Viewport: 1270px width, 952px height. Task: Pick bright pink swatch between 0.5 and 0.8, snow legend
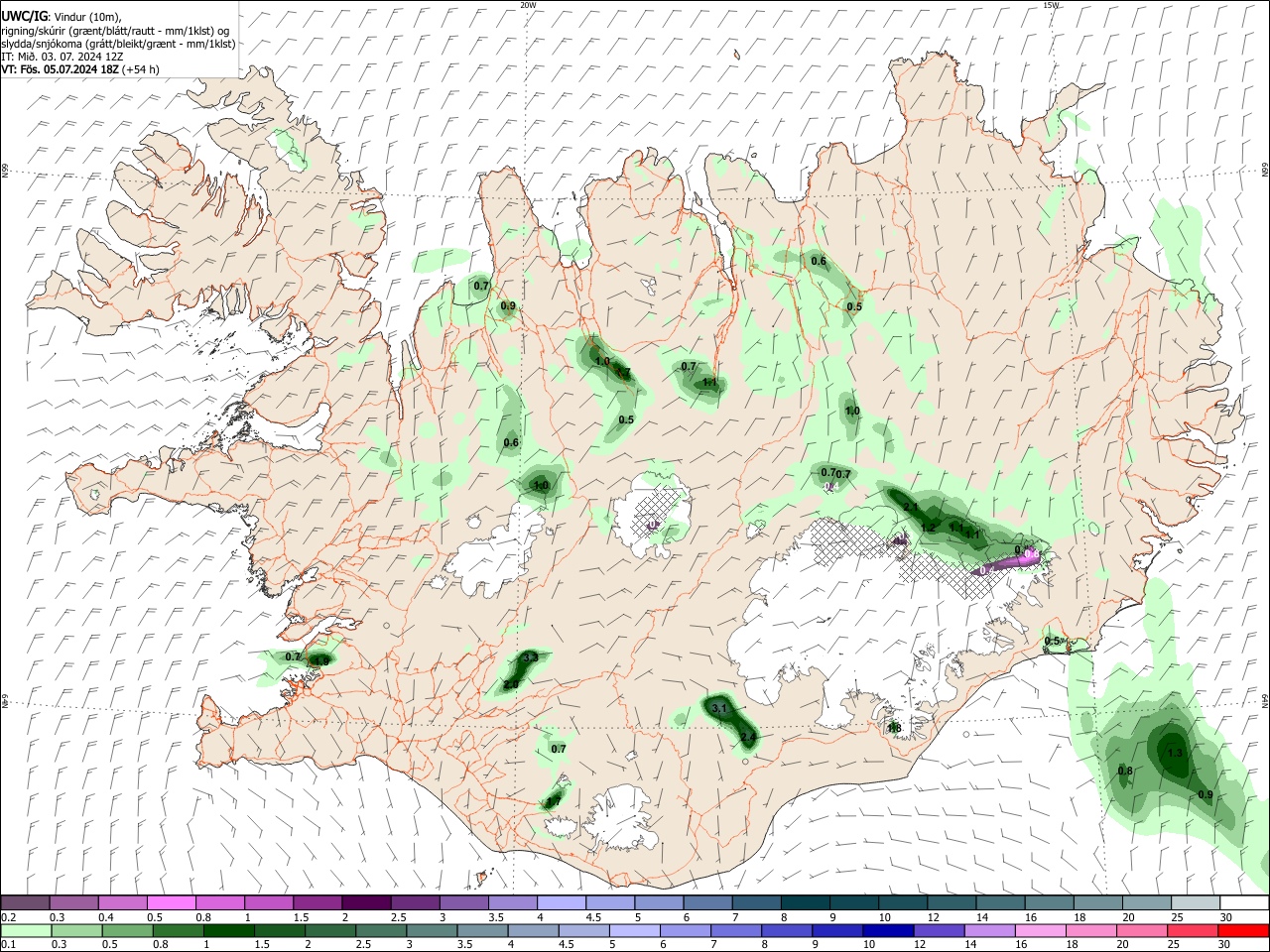[171, 902]
